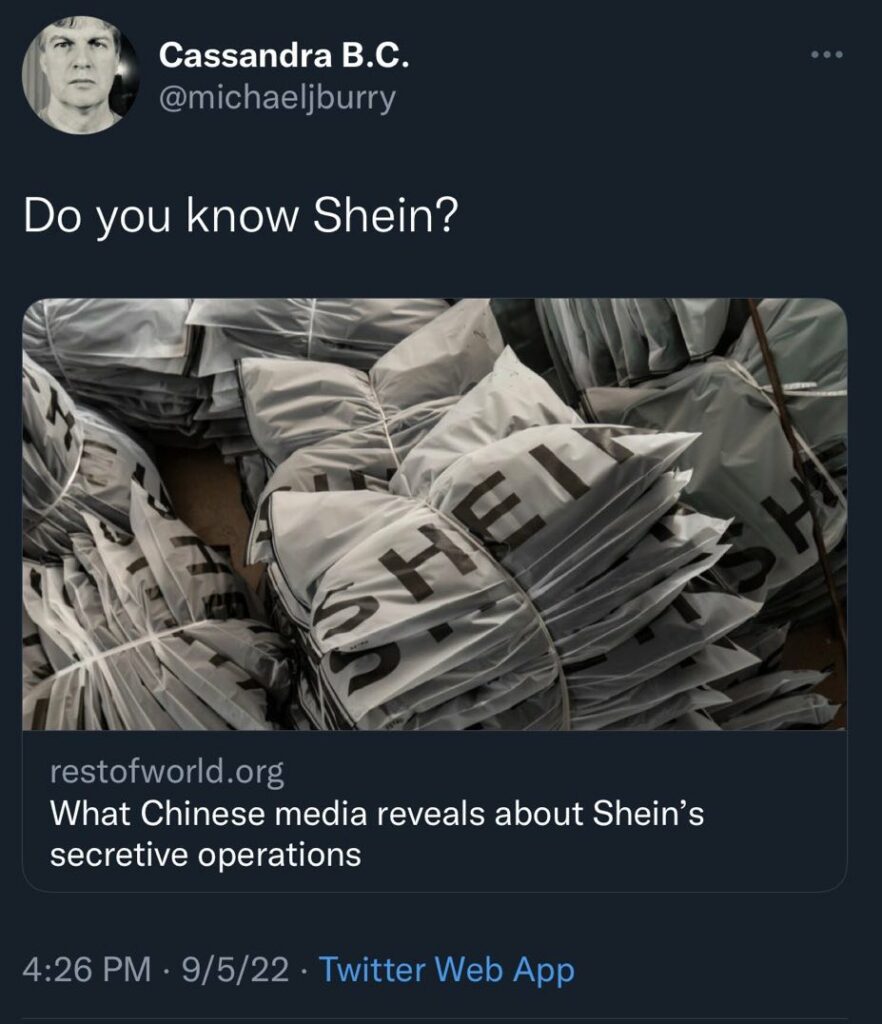The width and height of the screenshot is (882, 1024).
Task: Open the @michaeljburry handle link
Action: 277,98
